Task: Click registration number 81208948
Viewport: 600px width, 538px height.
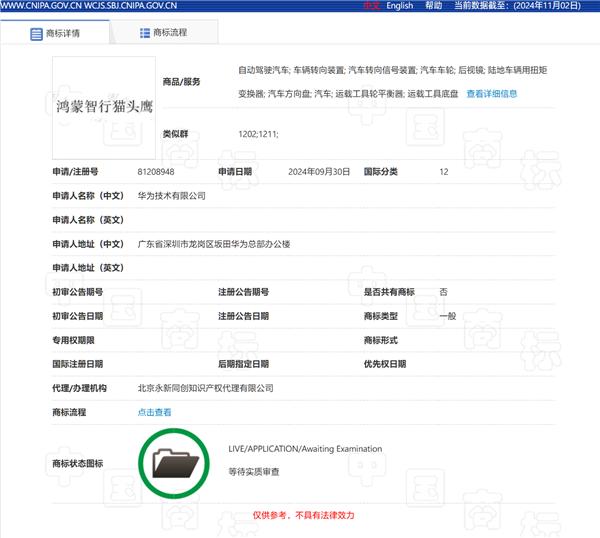Action: [x=156, y=172]
